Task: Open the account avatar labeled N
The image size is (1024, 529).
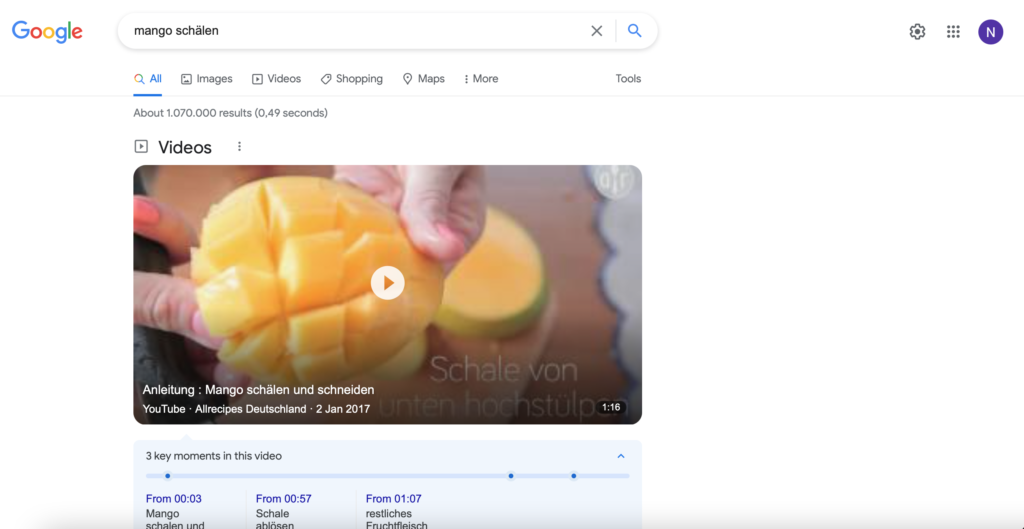Action: click(x=990, y=31)
